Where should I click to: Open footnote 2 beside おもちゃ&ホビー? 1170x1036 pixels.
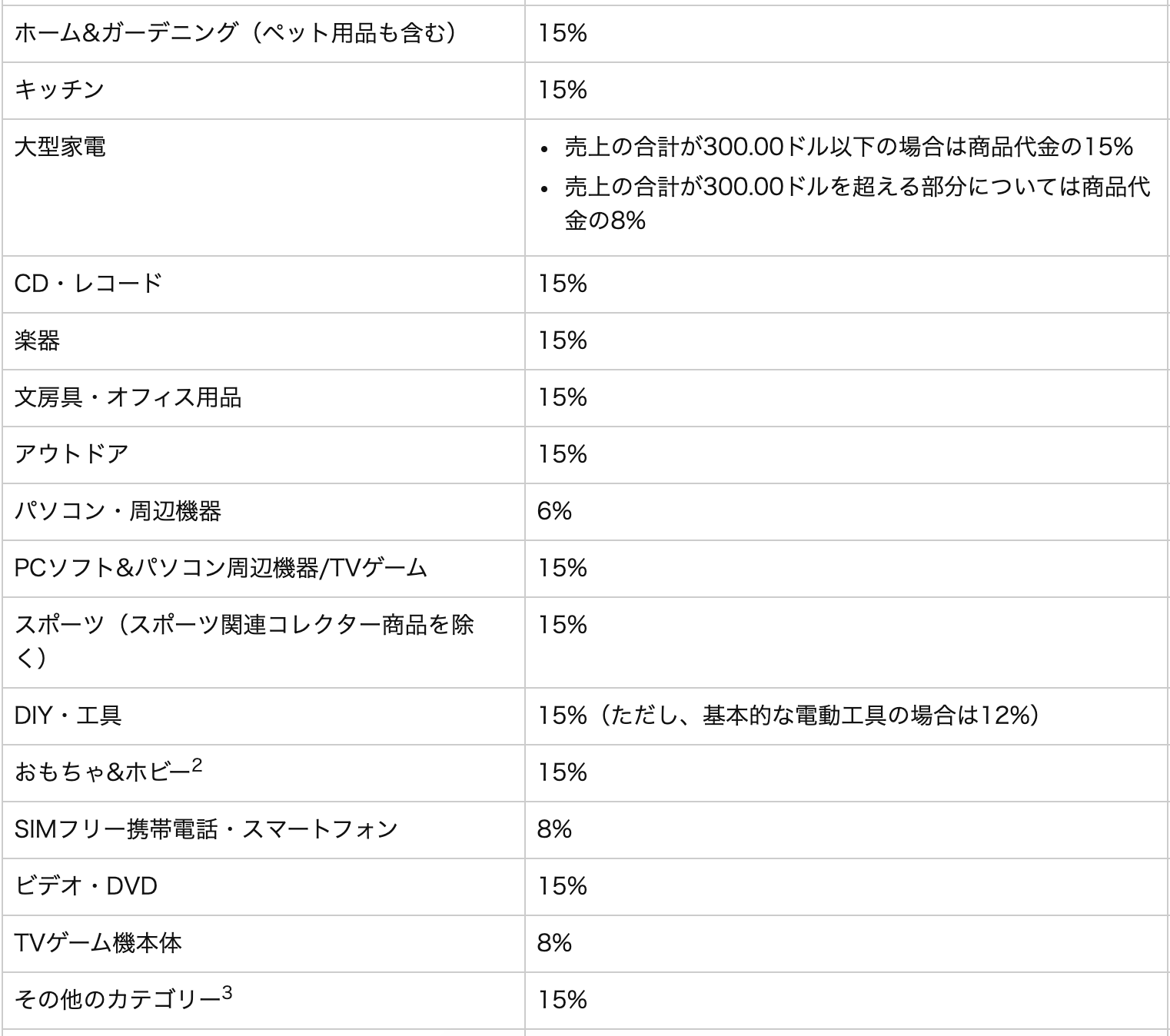click(x=197, y=765)
